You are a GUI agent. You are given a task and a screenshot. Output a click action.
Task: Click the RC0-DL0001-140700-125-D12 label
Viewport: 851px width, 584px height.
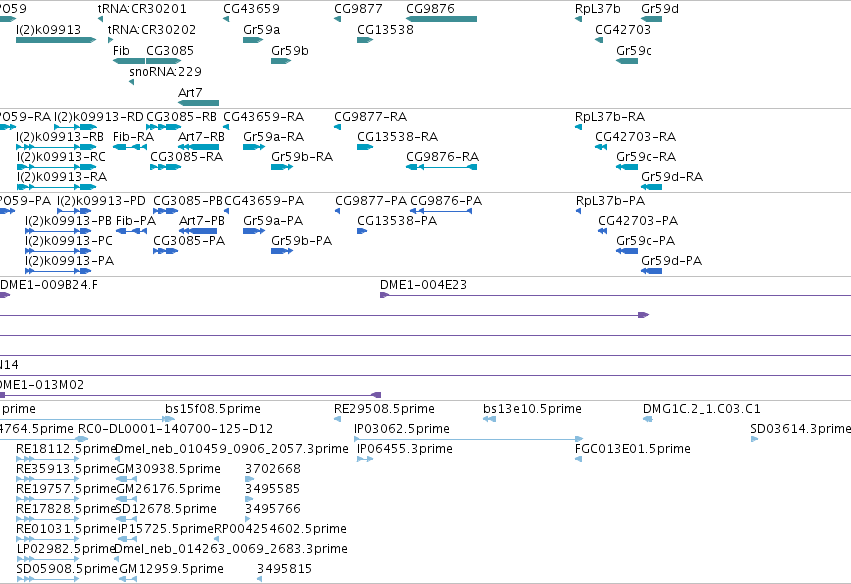click(x=175, y=429)
